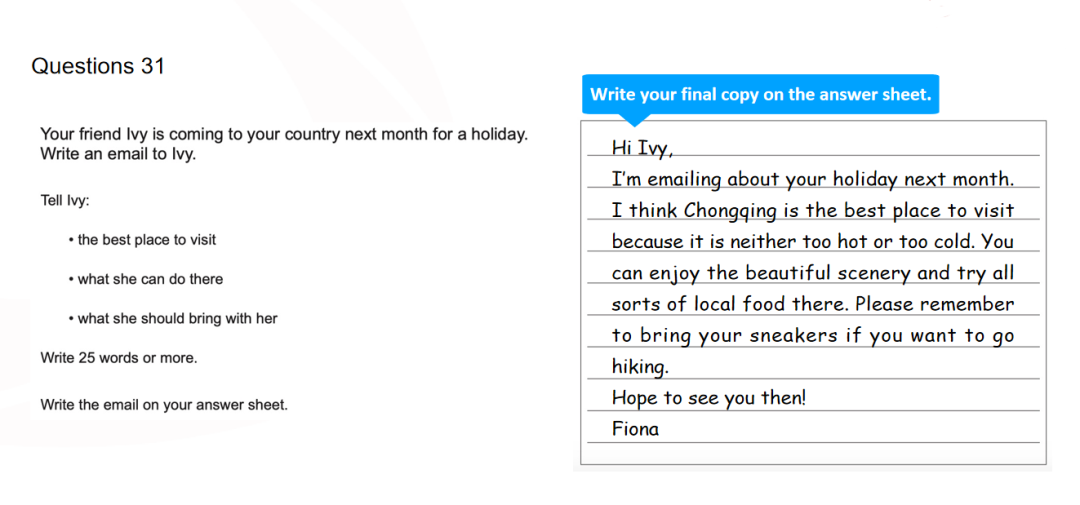This screenshot has height=505, width=1080.
Task: Click the "Write the email on your answer sheet" text
Action: (164, 405)
